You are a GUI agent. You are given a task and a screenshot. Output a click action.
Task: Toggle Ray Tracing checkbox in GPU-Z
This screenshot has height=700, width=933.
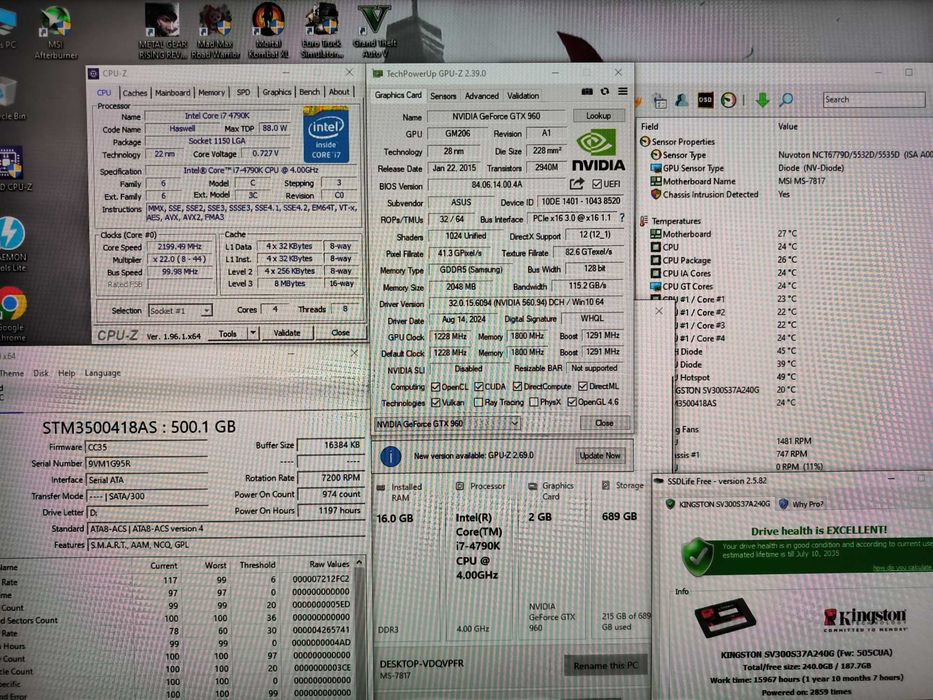pyautogui.click(x=478, y=402)
